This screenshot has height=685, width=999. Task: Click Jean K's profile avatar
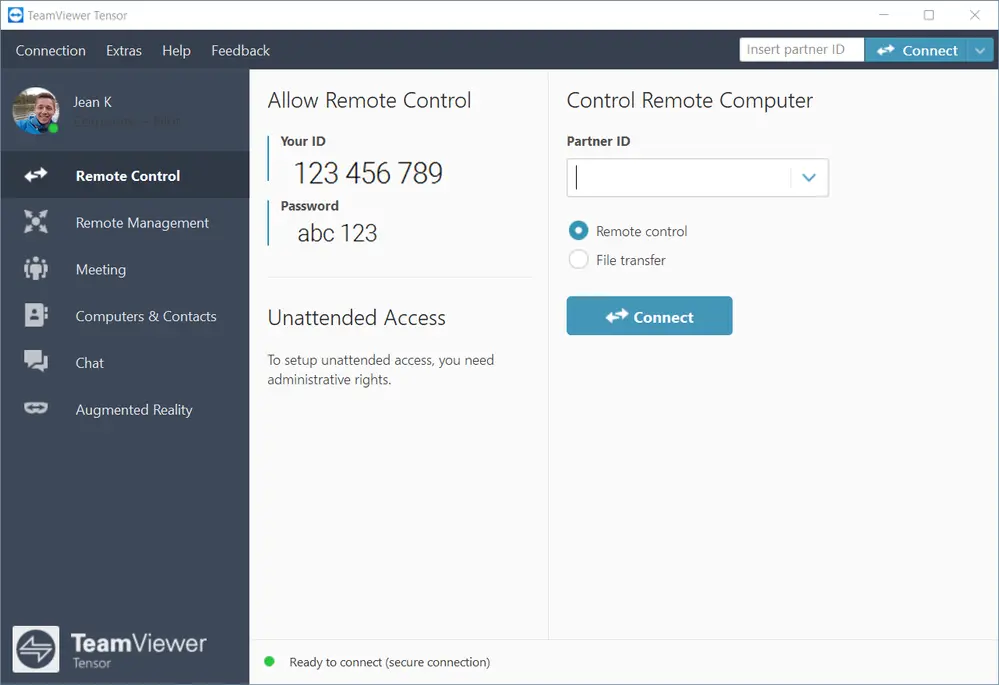[x=36, y=110]
